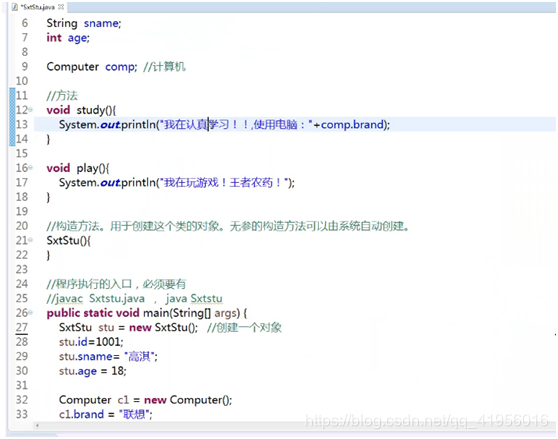Image resolution: width=558 pixels, height=439 pixels.
Task: Collapse the SxtStu() constructor at line 21
Action: 31,240
